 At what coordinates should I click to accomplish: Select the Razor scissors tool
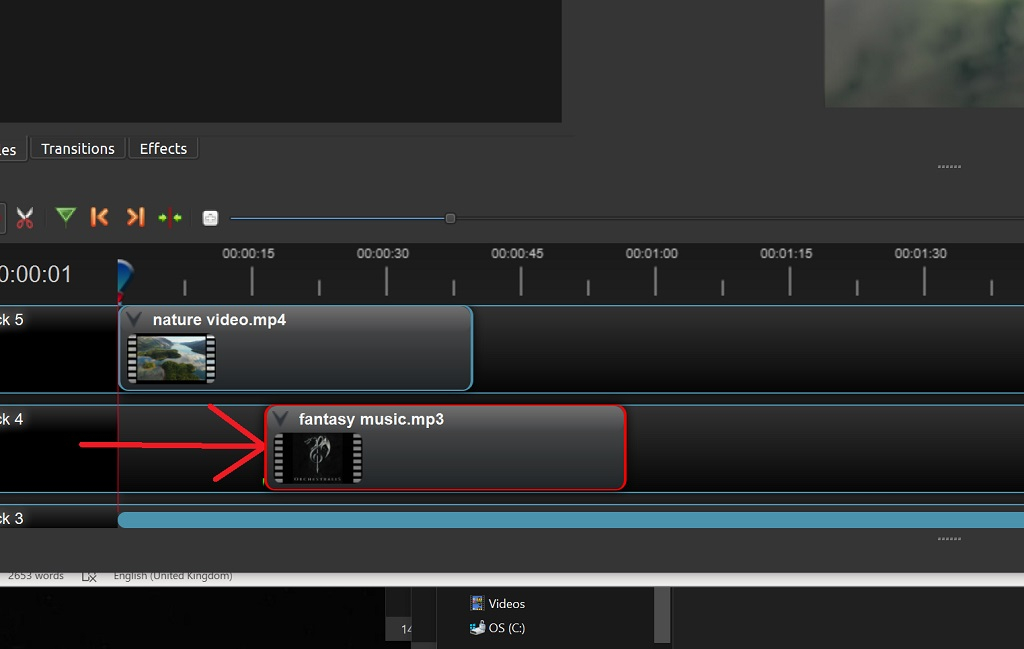pos(24,218)
